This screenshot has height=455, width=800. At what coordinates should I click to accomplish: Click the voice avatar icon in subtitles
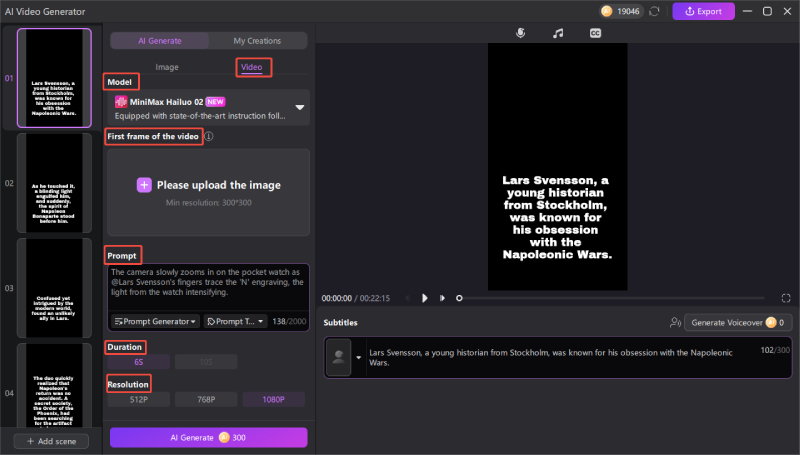(339, 356)
